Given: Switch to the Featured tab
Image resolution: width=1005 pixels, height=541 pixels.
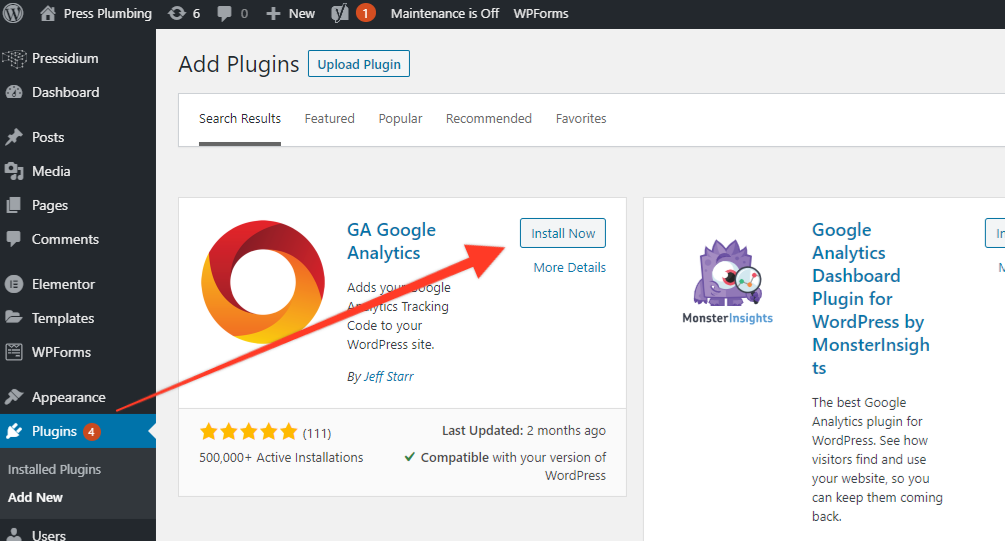Looking at the screenshot, I should (x=329, y=119).
